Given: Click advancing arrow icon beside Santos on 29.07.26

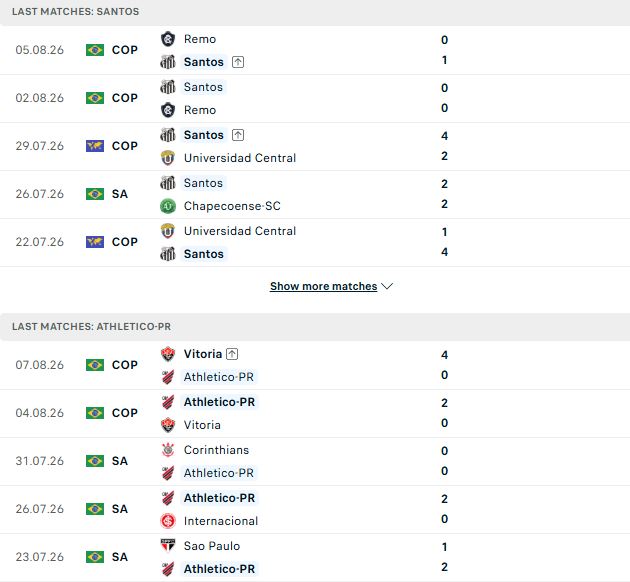Looking at the screenshot, I should click(x=238, y=135).
